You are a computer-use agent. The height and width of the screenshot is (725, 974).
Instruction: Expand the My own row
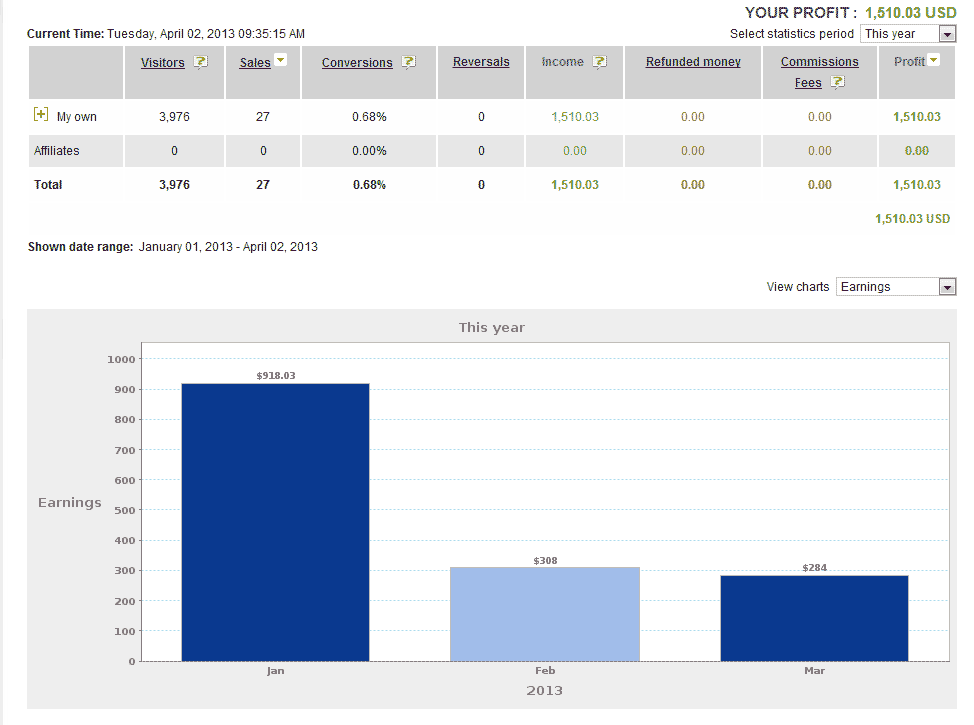coord(41,115)
